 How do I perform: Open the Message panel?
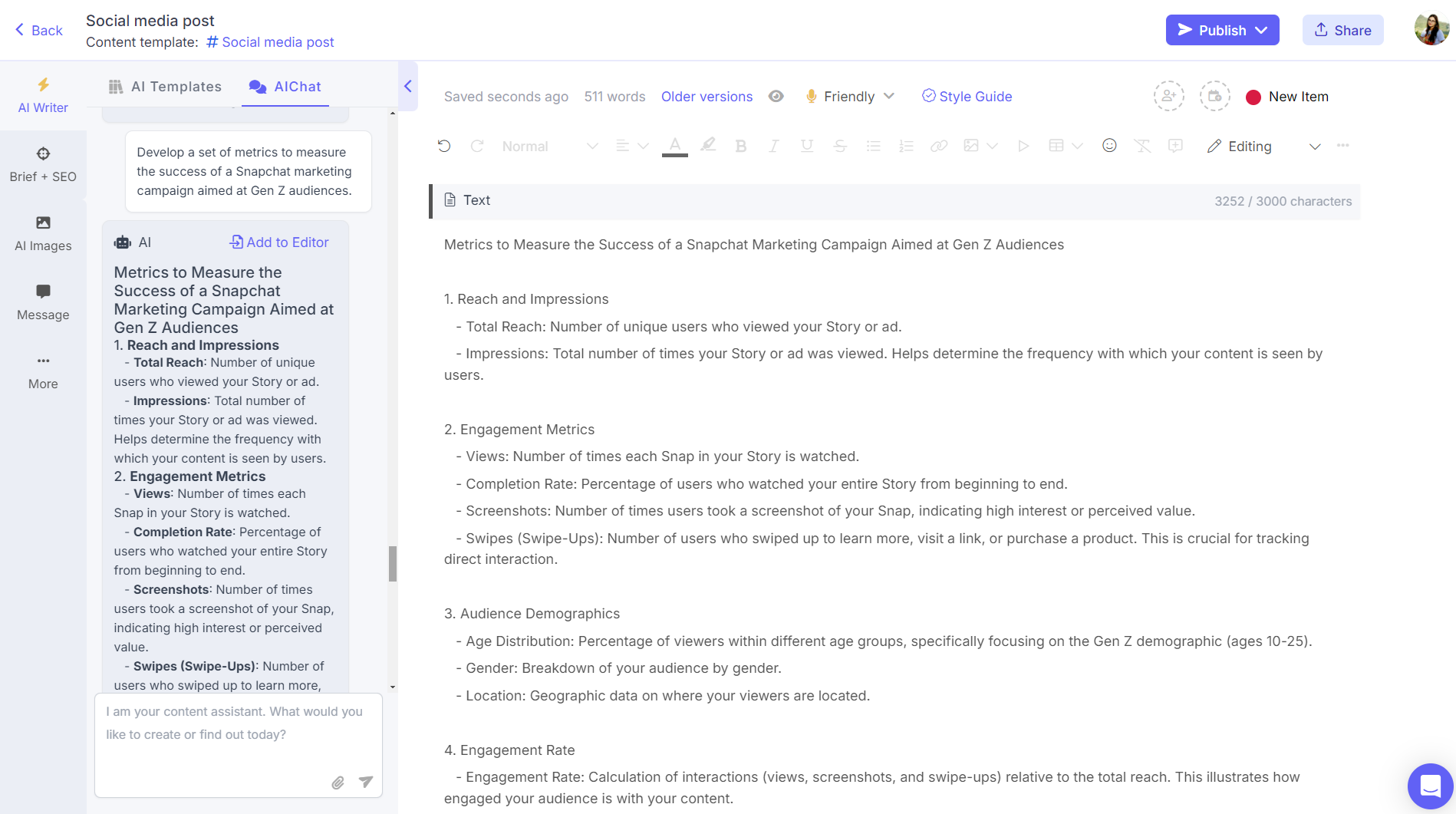pos(43,303)
